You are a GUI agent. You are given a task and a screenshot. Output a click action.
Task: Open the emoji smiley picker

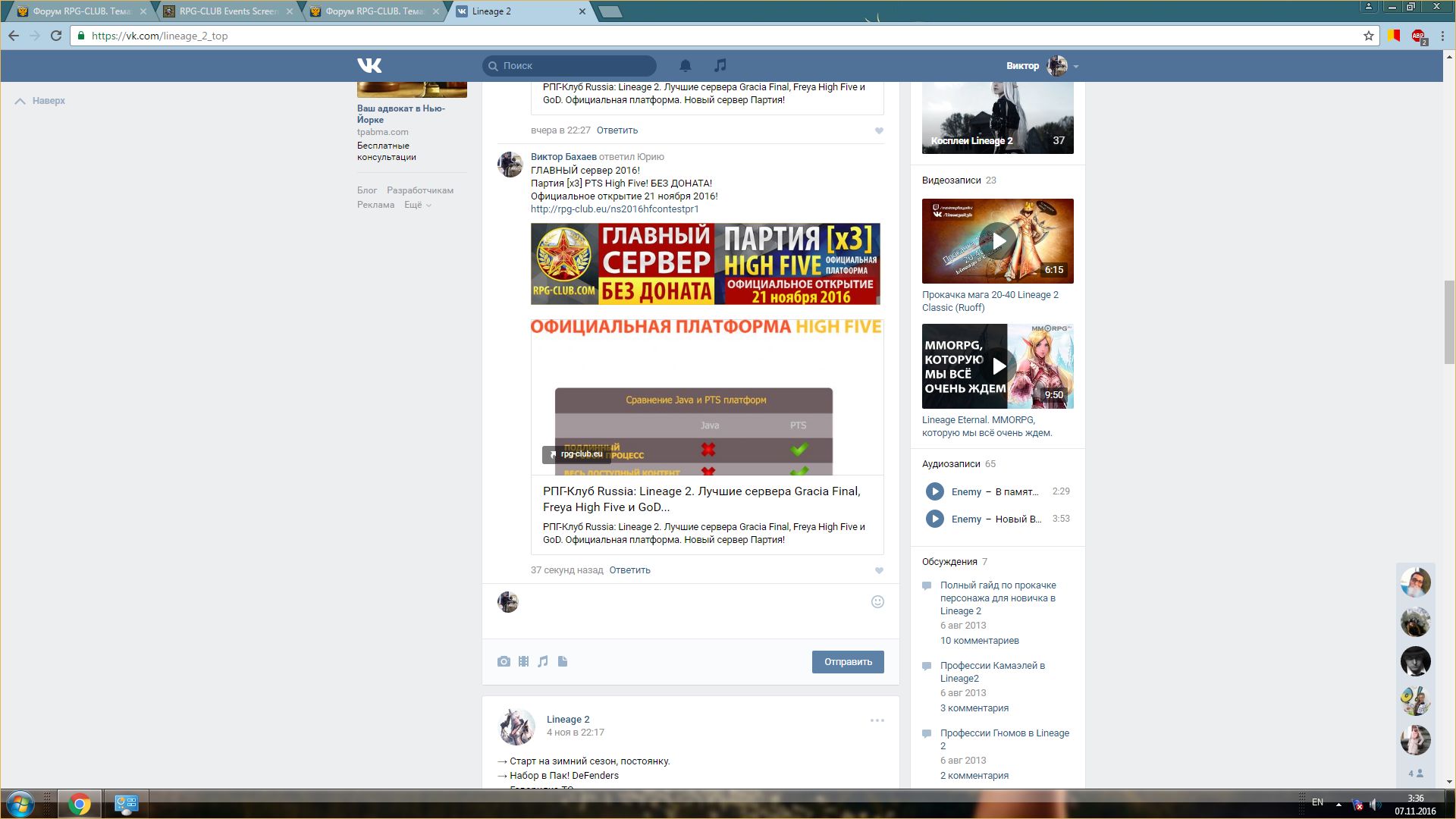click(877, 601)
